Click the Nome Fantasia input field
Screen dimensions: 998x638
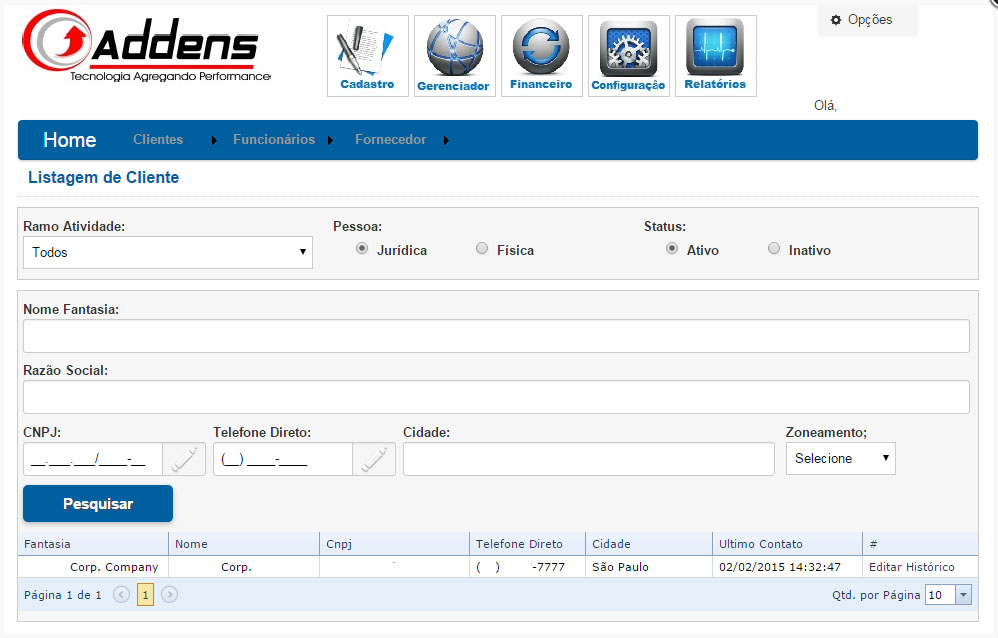pyautogui.click(x=496, y=336)
